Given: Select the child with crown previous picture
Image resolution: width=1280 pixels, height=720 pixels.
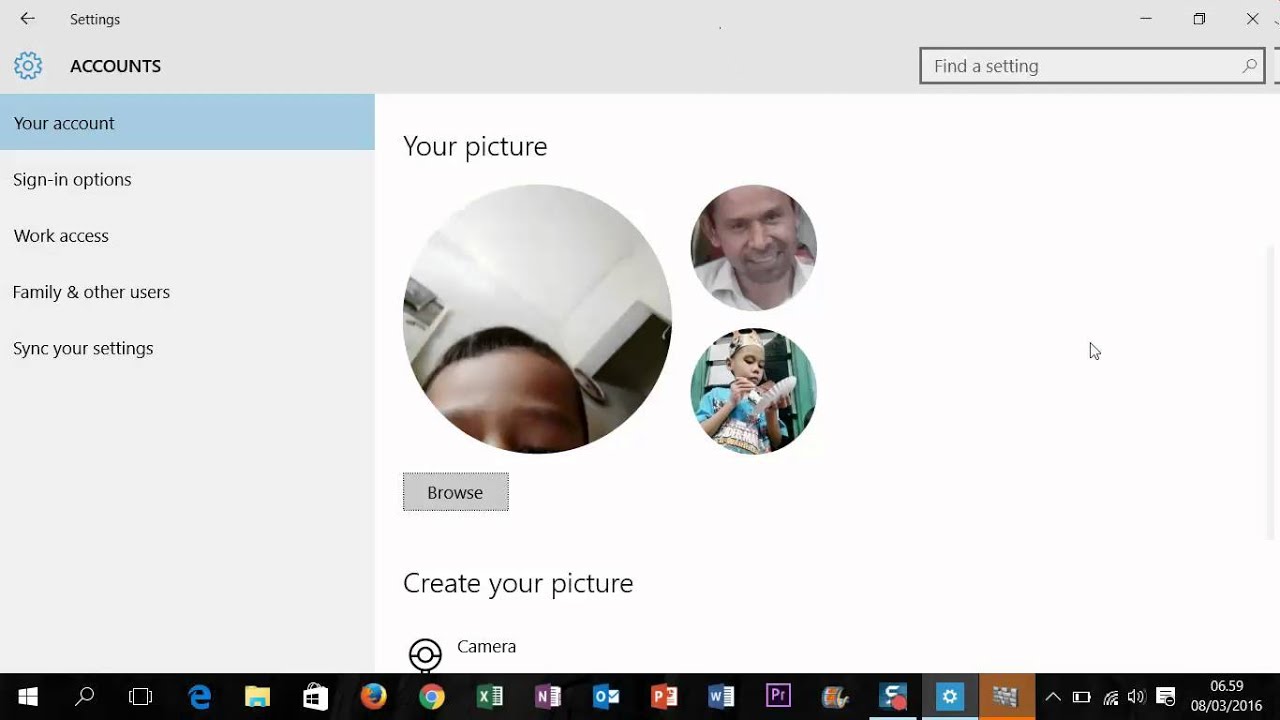Looking at the screenshot, I should click(x=754, y=391).
